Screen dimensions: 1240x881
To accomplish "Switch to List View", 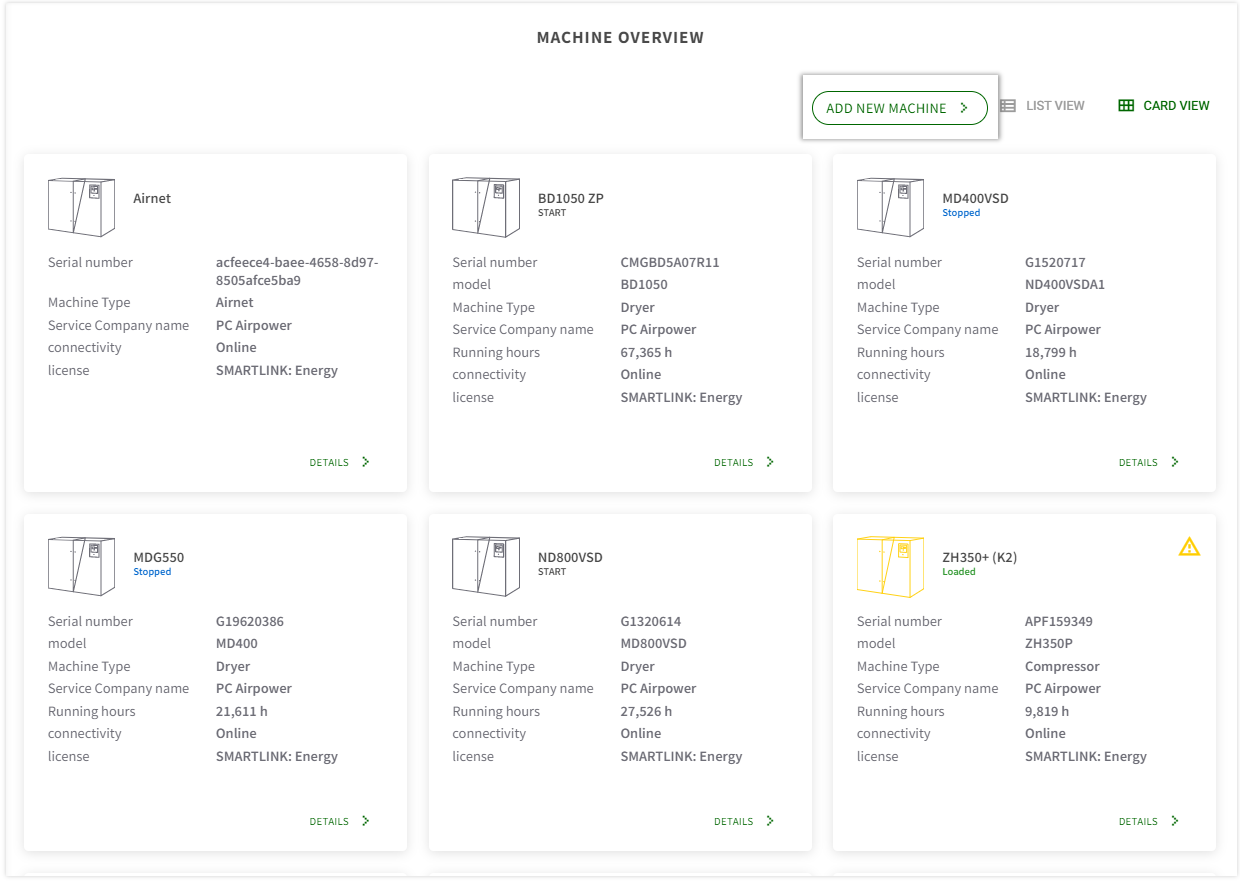I will pos(1042,105).
